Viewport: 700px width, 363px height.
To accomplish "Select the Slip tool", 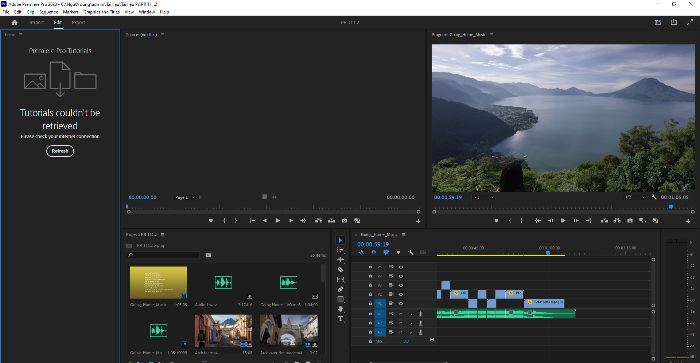I will click(x=340, y=280).
